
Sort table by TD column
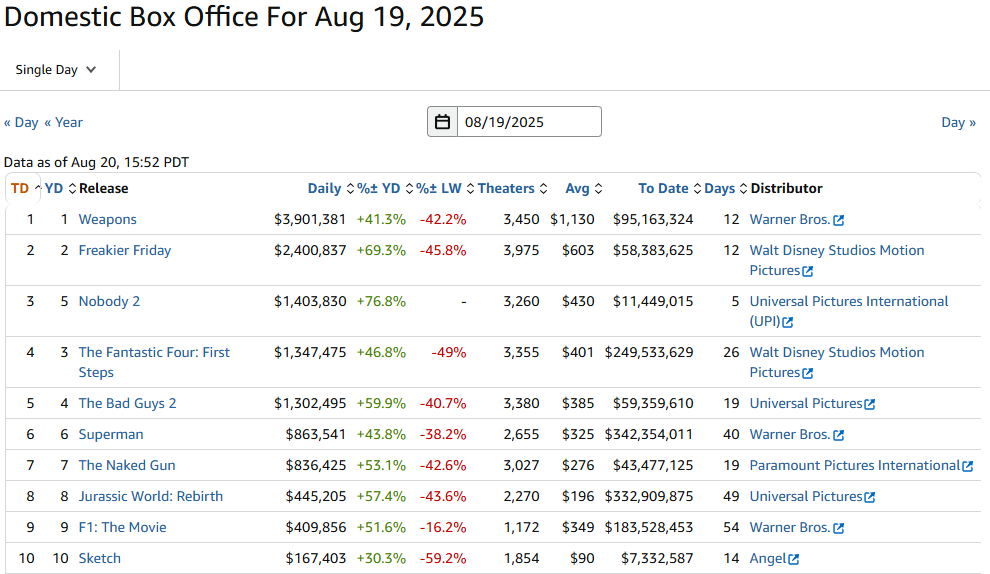(25, 188)
